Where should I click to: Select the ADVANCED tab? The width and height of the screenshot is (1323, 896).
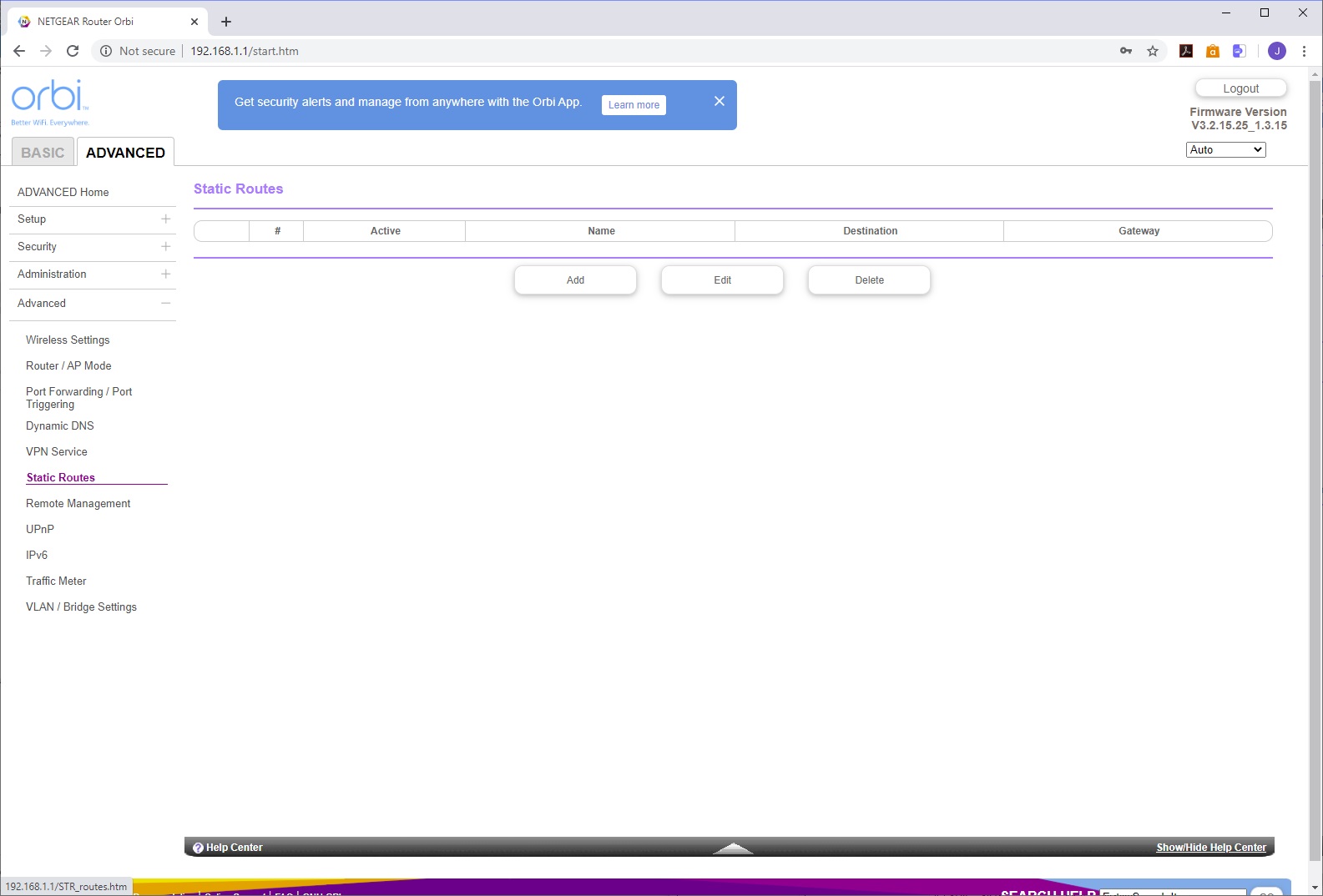point(125,152)
